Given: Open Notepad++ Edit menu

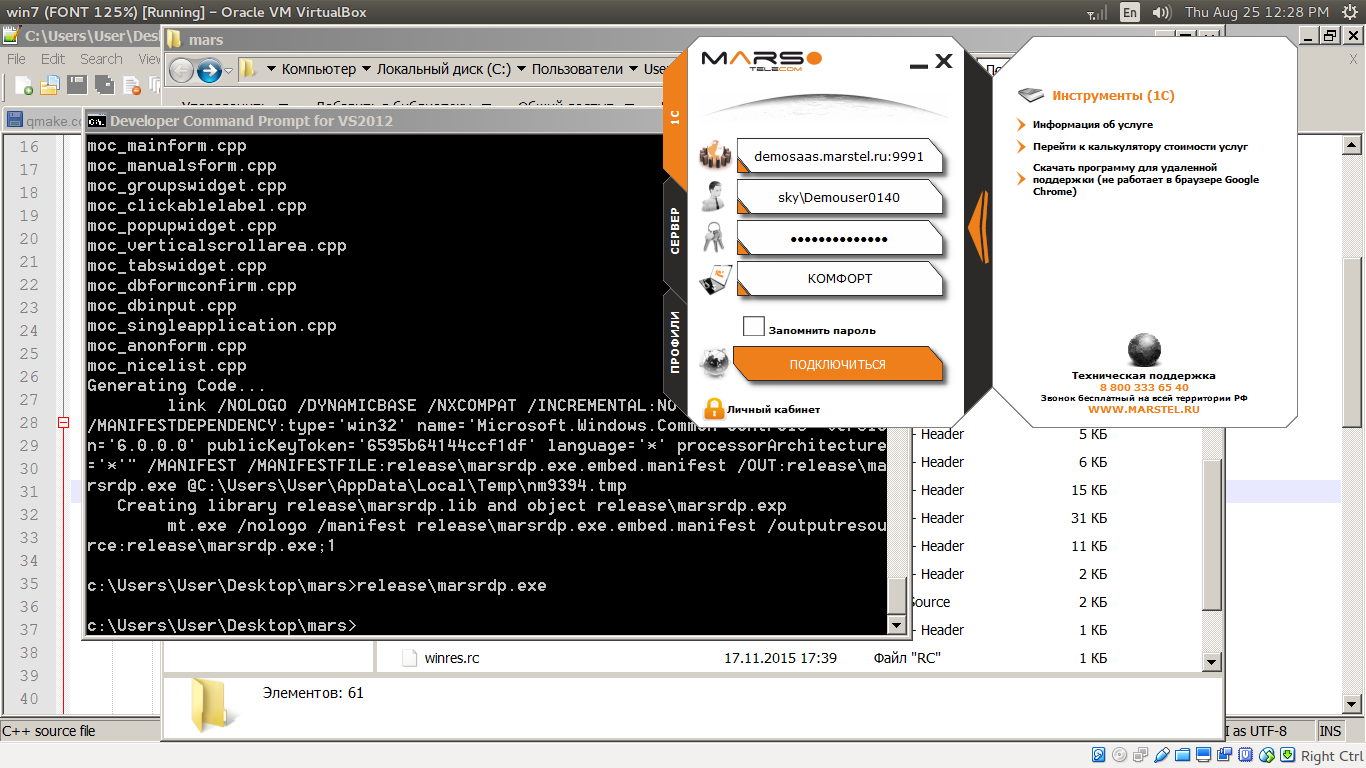Looking at the screenshot, I should tap(53, 59).
